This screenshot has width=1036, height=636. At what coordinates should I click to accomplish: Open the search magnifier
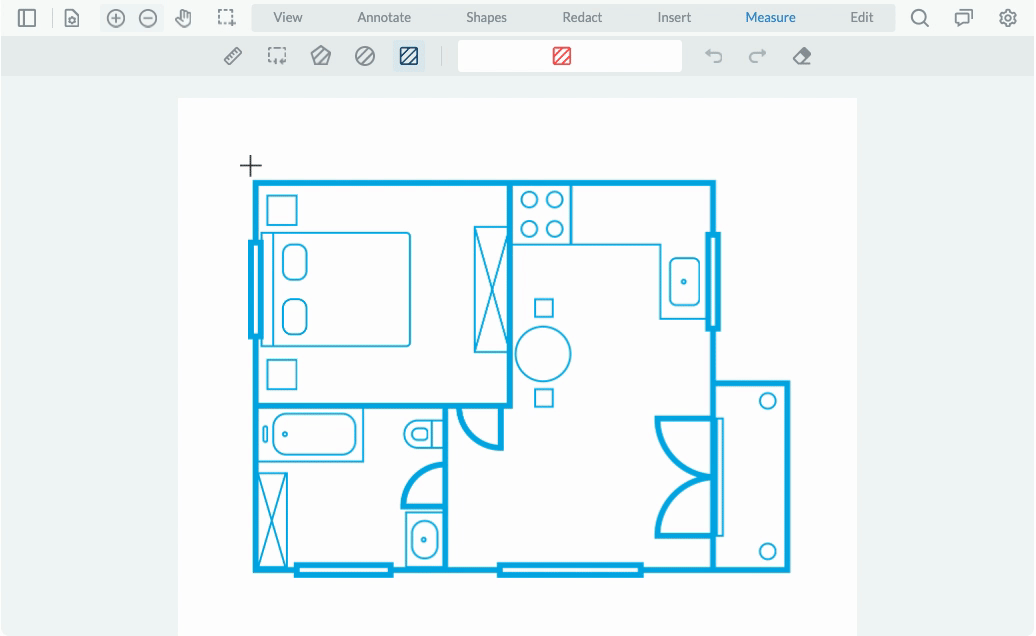point(920,18)
